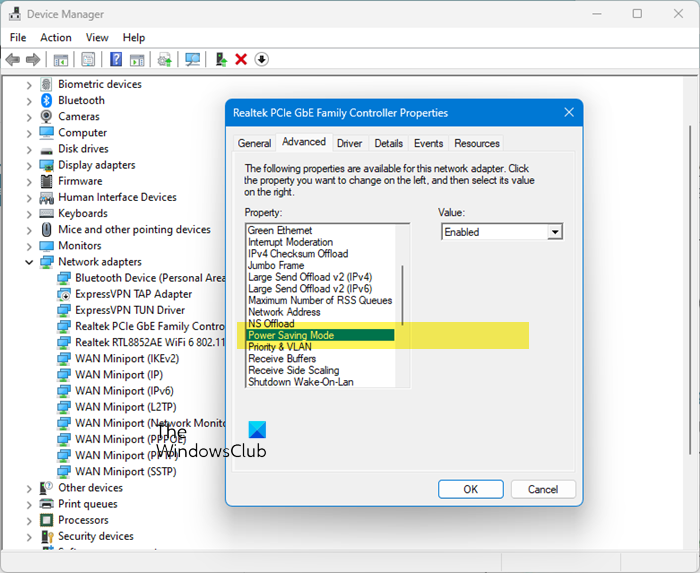Click the red X uninstall device icon

point(241,60)
